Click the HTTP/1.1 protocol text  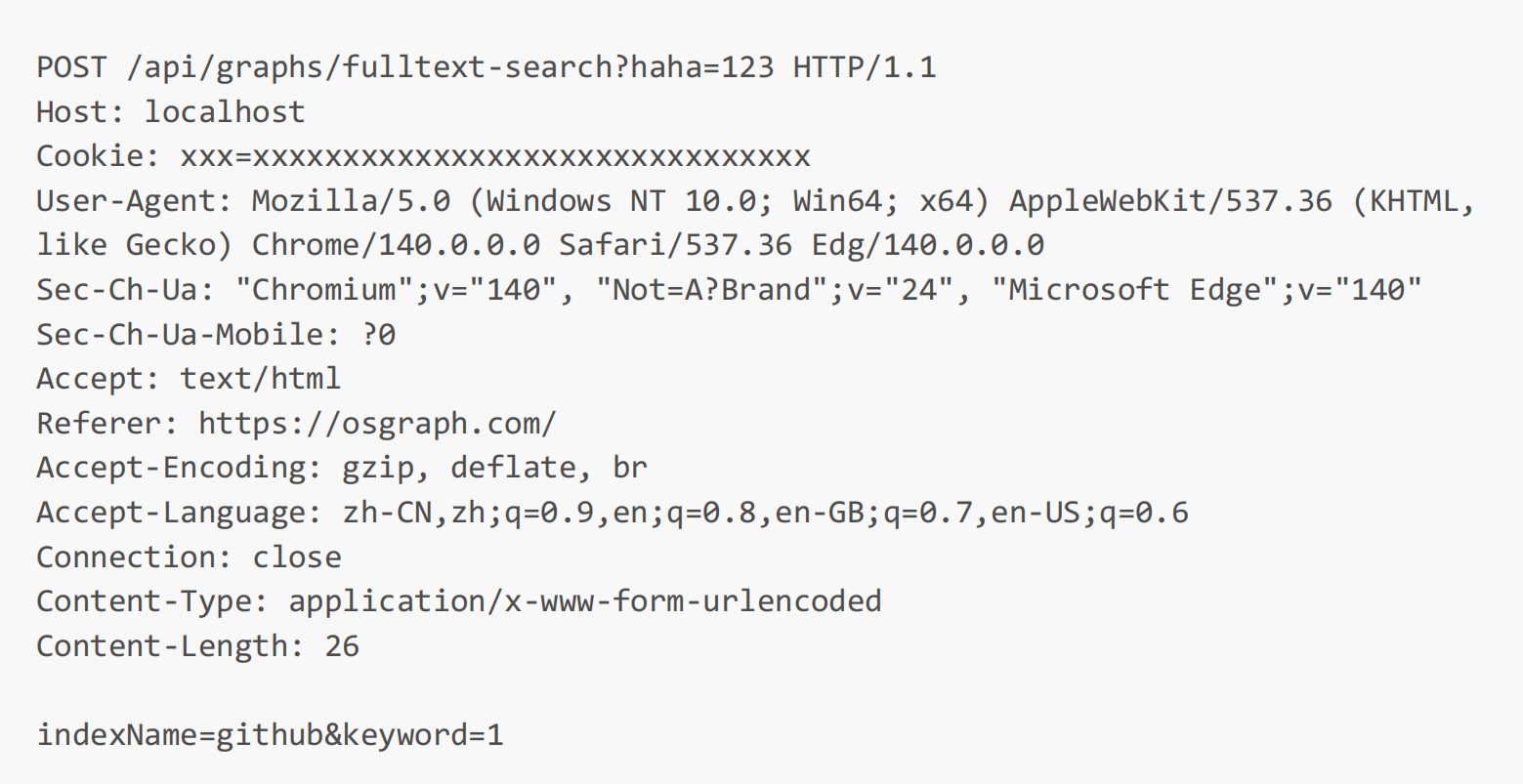click(x=864, y=67)
